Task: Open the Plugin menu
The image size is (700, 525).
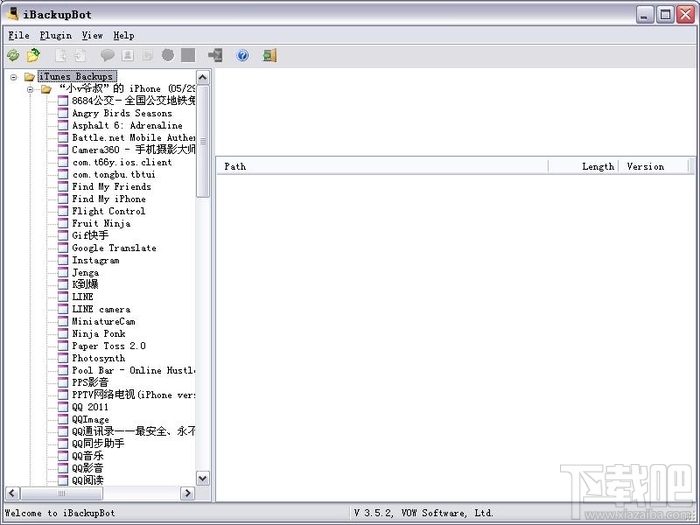Action: tap(56, 35)
